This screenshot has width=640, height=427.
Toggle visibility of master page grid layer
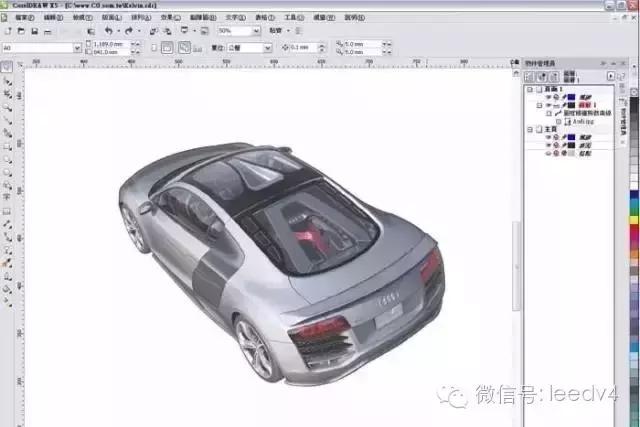pos(549,153)
